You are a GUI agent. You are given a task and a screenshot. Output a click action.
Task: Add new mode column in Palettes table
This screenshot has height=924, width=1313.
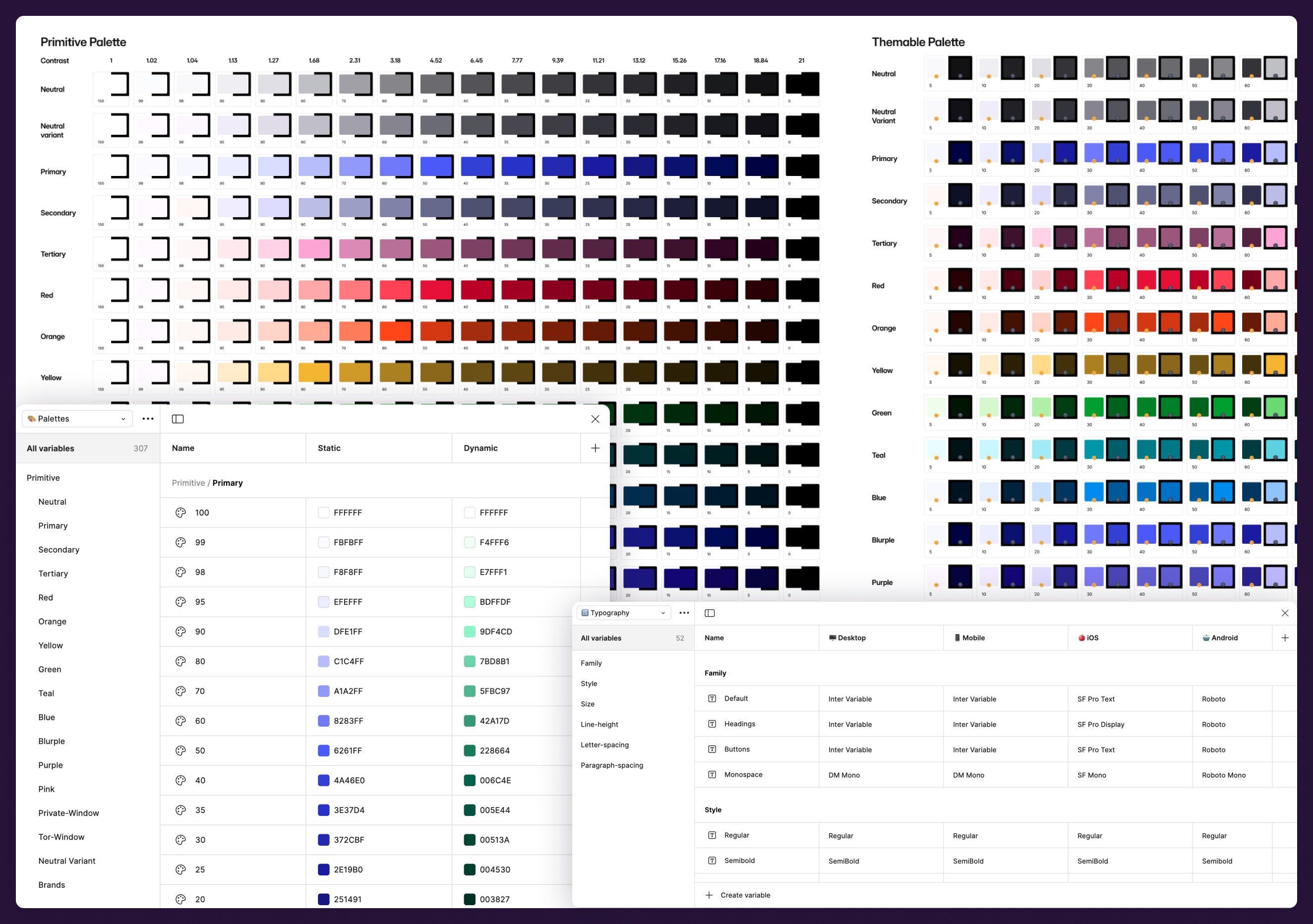[596, 448]
